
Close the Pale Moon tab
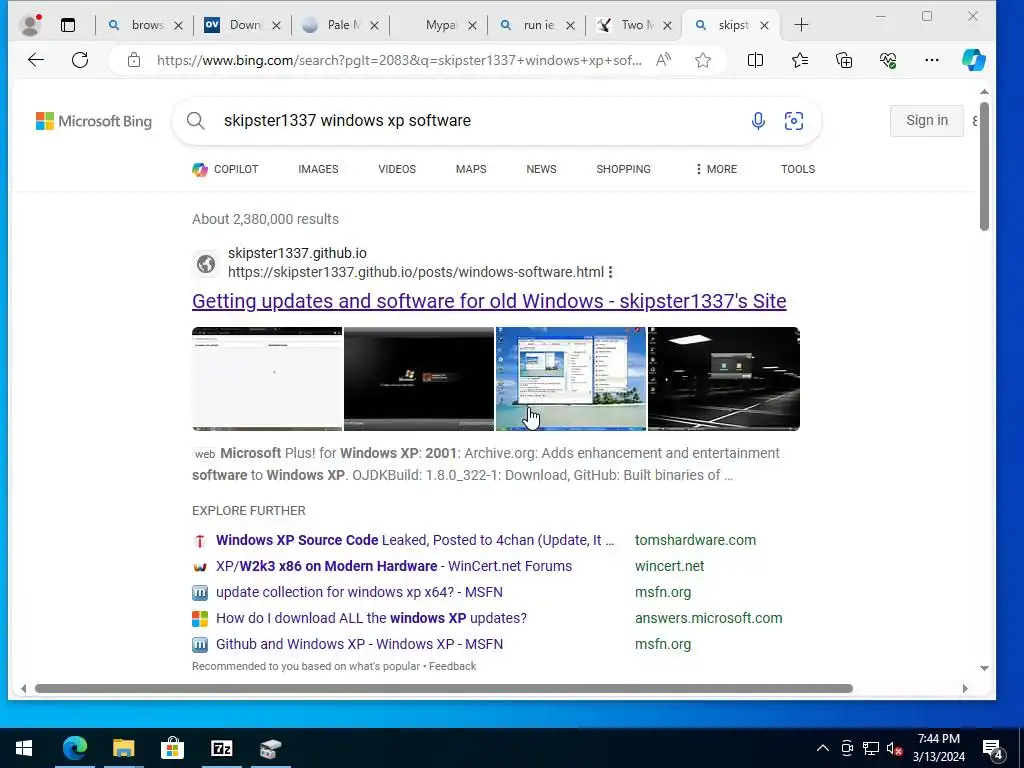pos(374,25)
